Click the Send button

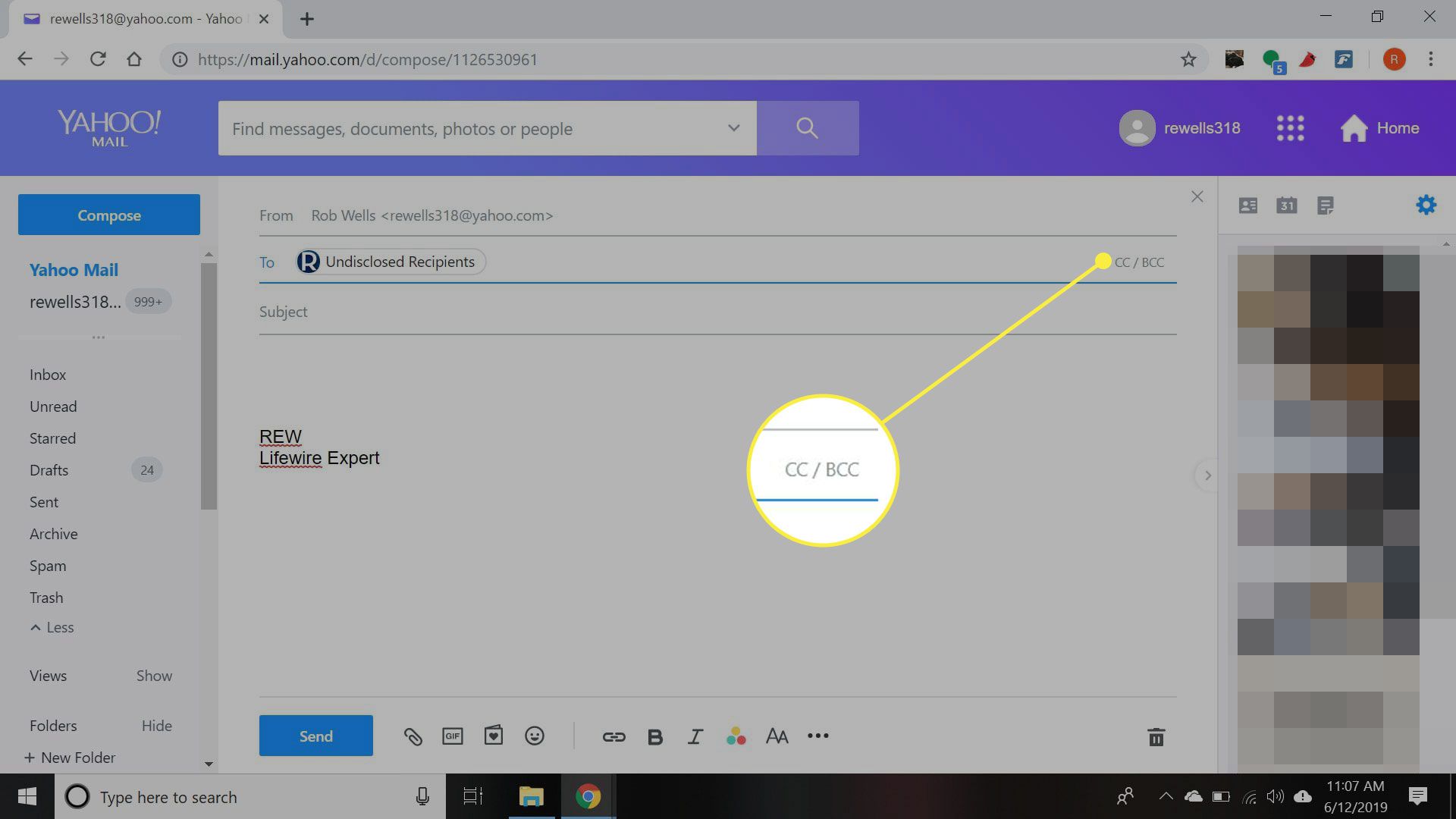315,735
